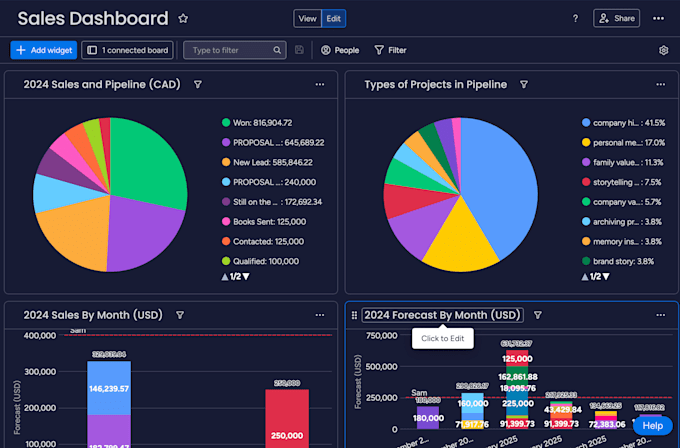Open options menu of 2024 Forecast By Month widget
Image resolution: width=680 pixels, height=448 pixels.
(660, 315)
